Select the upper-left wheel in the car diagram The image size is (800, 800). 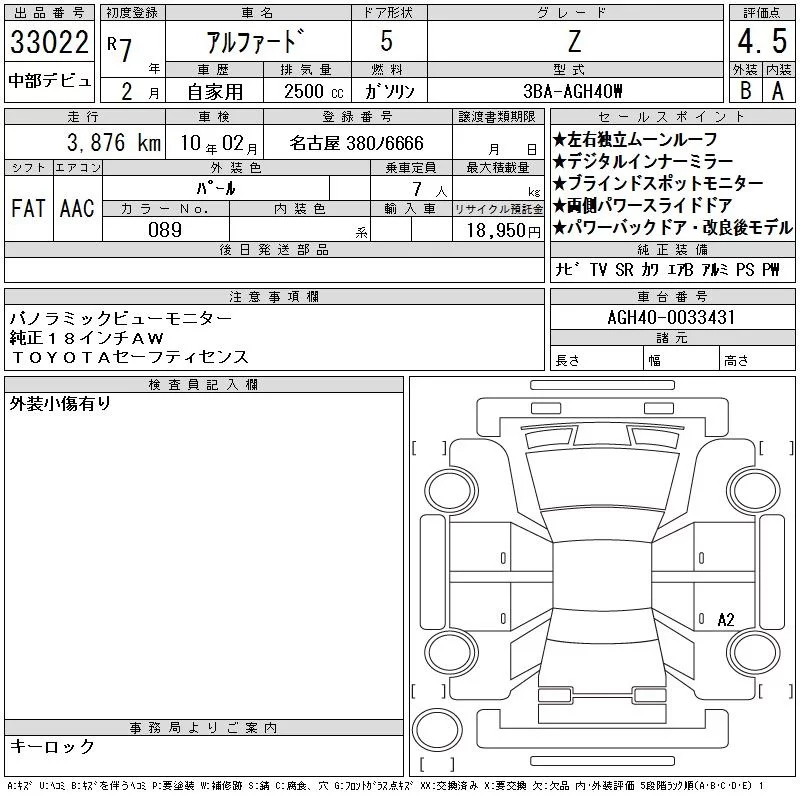click(x=442, y=493)
